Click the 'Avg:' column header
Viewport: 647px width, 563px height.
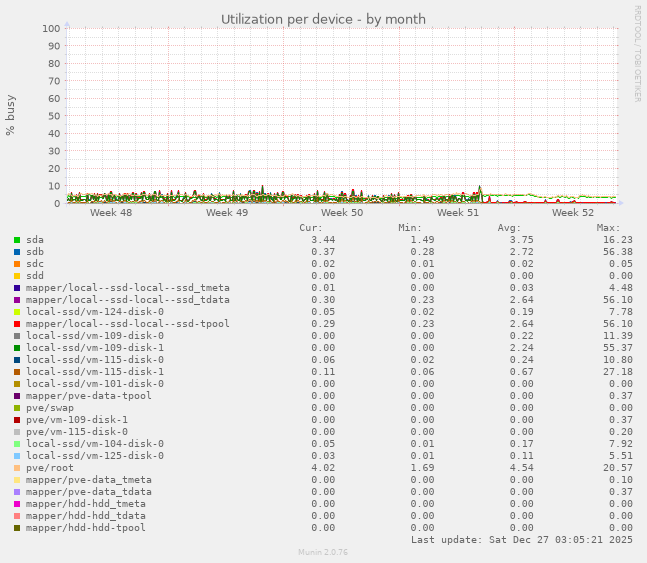point(509,228)
